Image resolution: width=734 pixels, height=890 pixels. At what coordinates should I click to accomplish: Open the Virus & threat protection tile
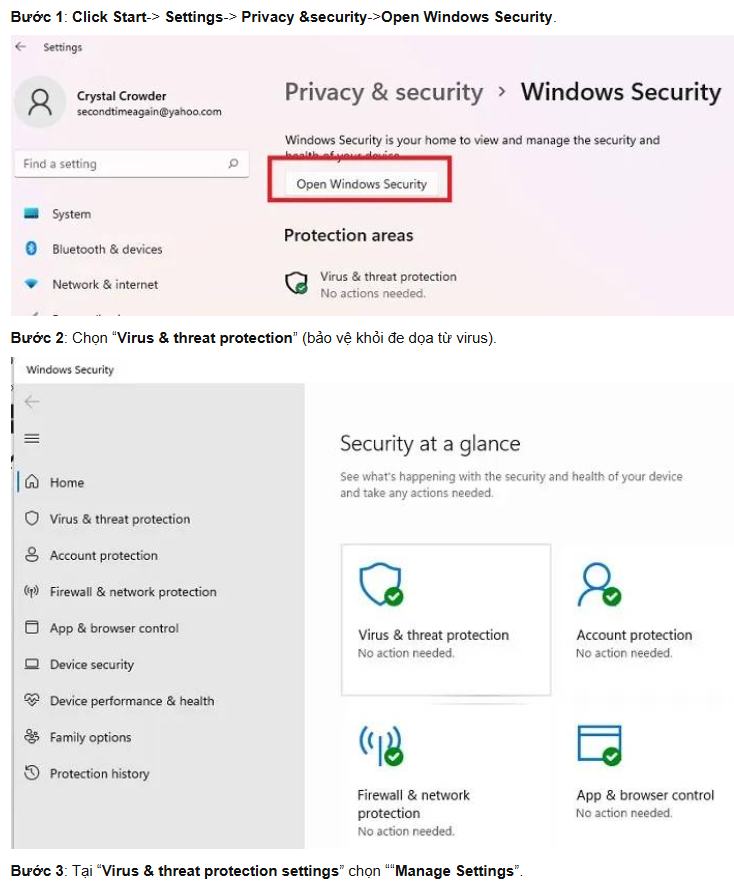point(445,619)
